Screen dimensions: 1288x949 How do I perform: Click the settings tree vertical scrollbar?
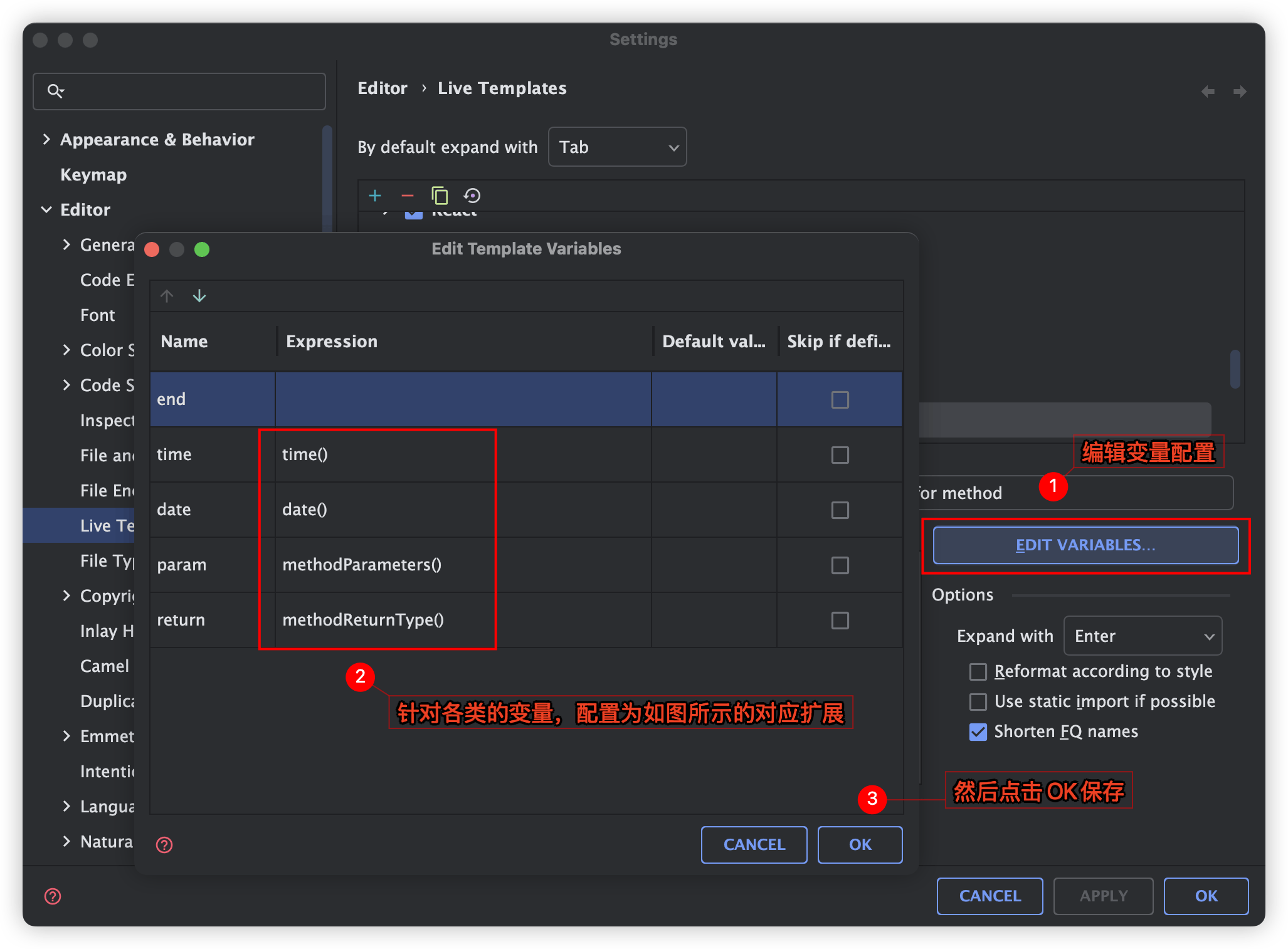327,179
